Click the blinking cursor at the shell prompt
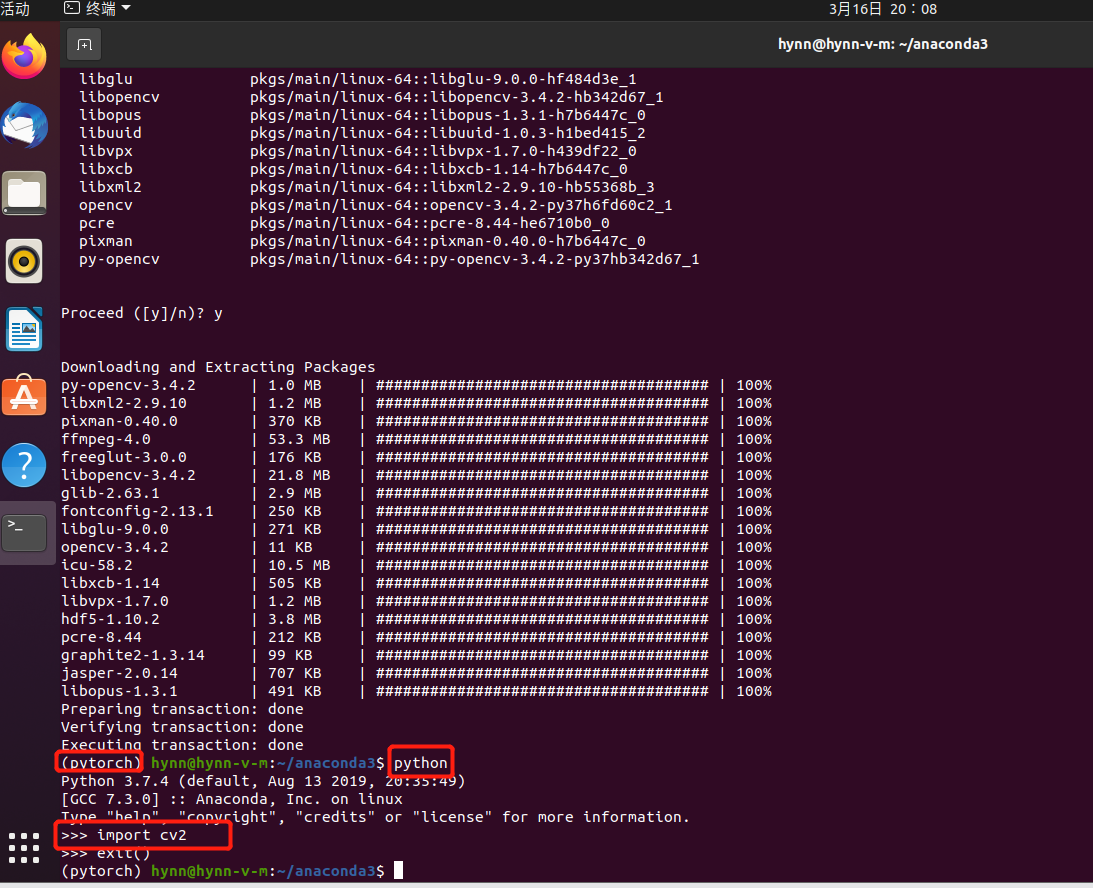The image size is (1093, 888). tap(397, 871)
